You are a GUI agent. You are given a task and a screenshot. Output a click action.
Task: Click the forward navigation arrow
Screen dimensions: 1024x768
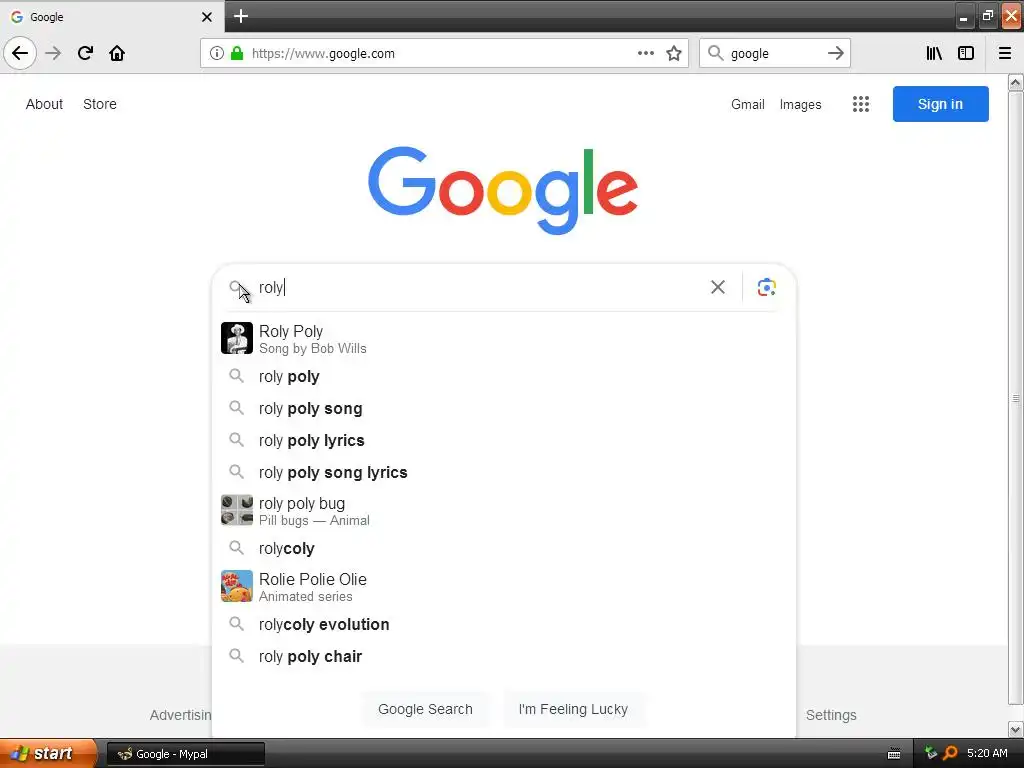pos(53,54)
